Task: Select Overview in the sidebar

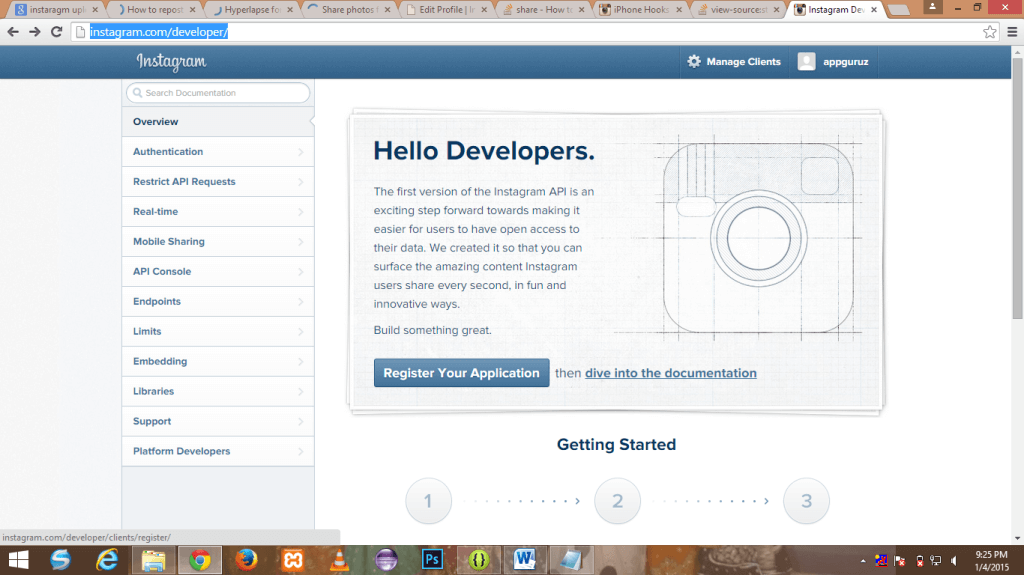Action: click(217, 122)
